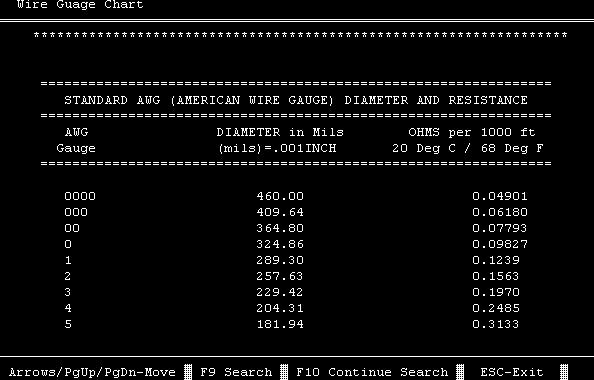This screenshot has height=380, width=594.
Task: Click diameter value 204.31
Action: point(280,308)
